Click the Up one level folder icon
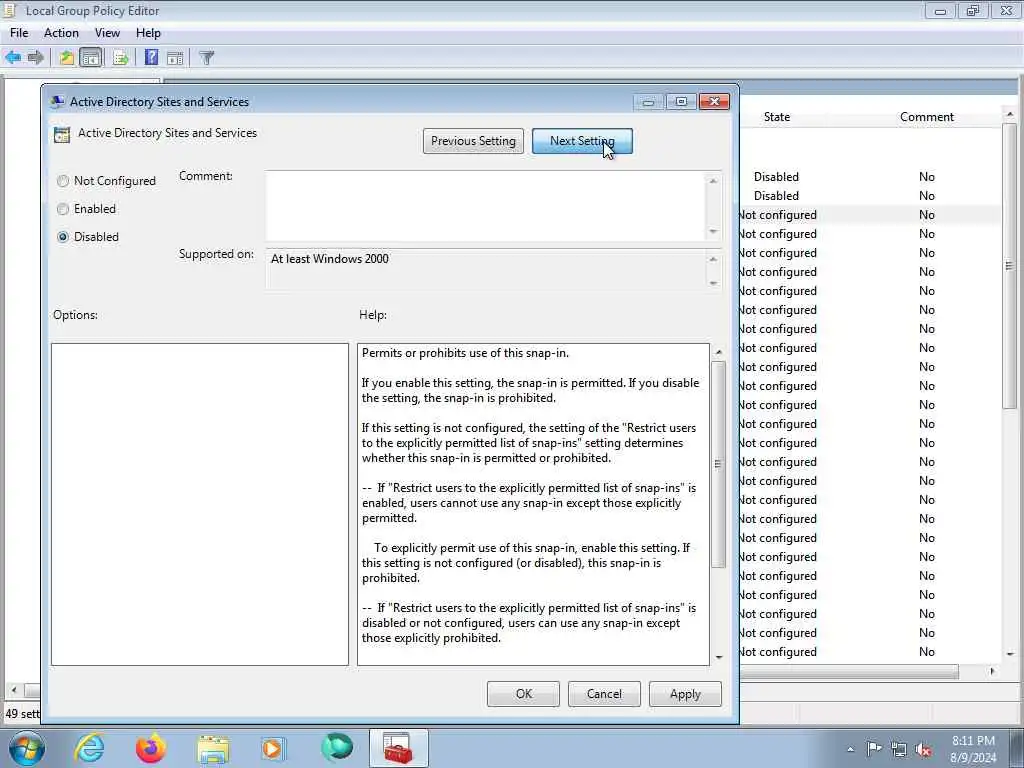 pyautogui.click(x=66, y=57)
